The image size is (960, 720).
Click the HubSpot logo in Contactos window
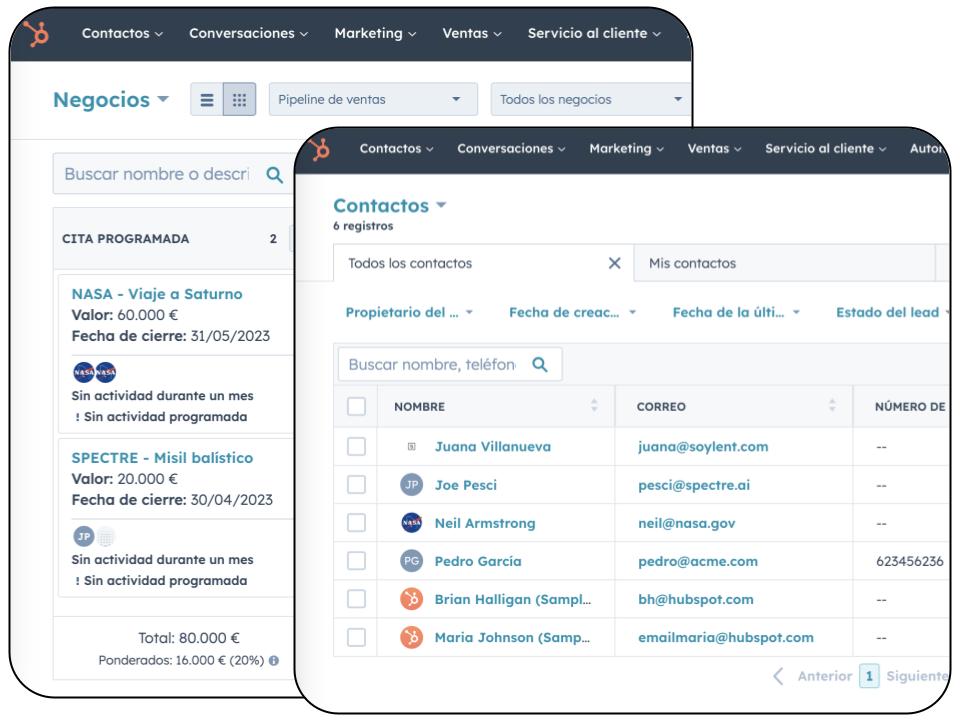pos(321,149)
